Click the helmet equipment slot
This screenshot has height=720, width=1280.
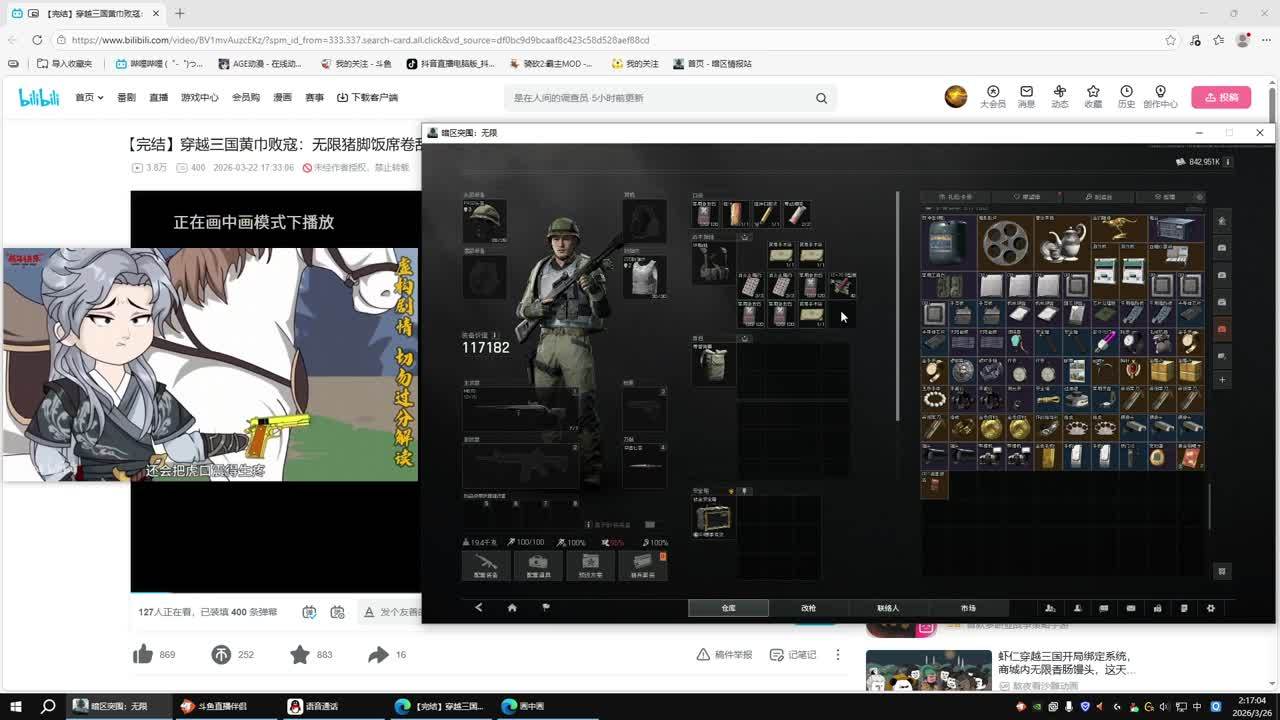click(x=484, y=221)
